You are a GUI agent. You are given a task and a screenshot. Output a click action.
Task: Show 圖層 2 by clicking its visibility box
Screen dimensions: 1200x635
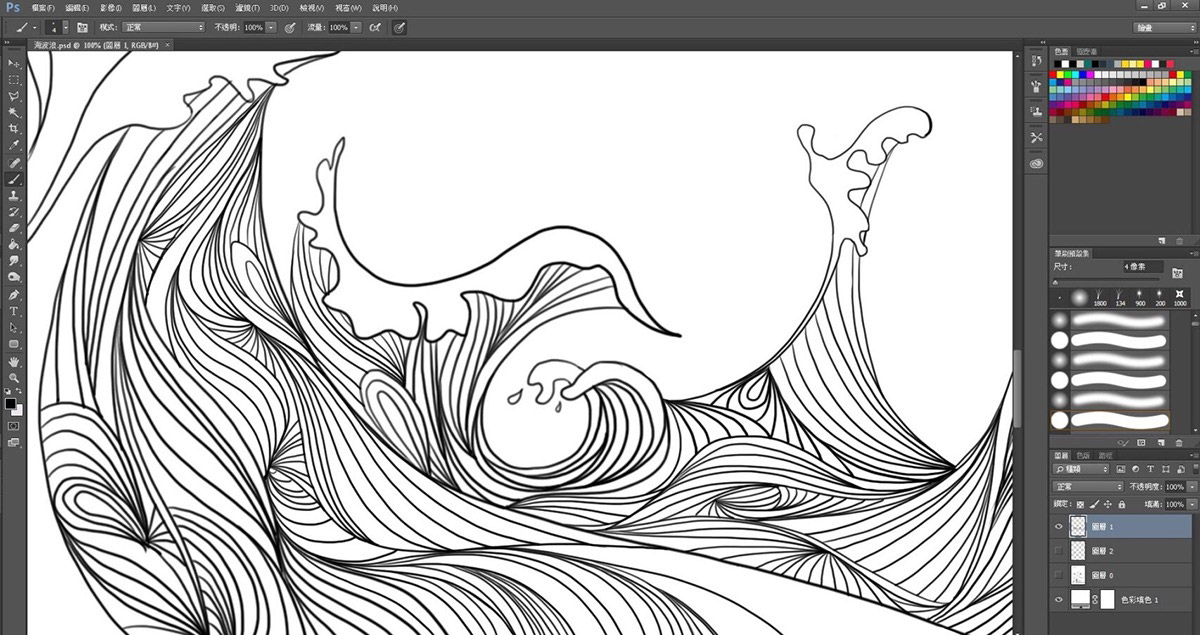tap(1059, 551)
